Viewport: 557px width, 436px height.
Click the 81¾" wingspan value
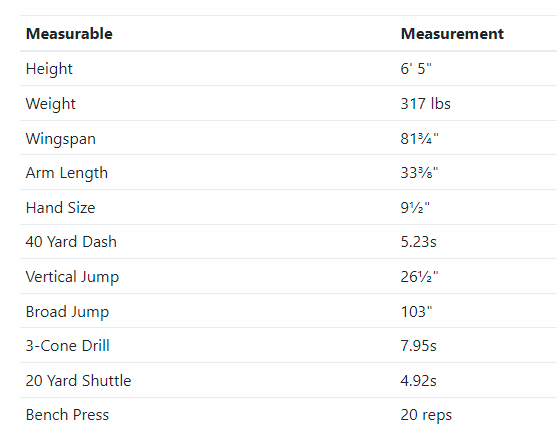420,139
